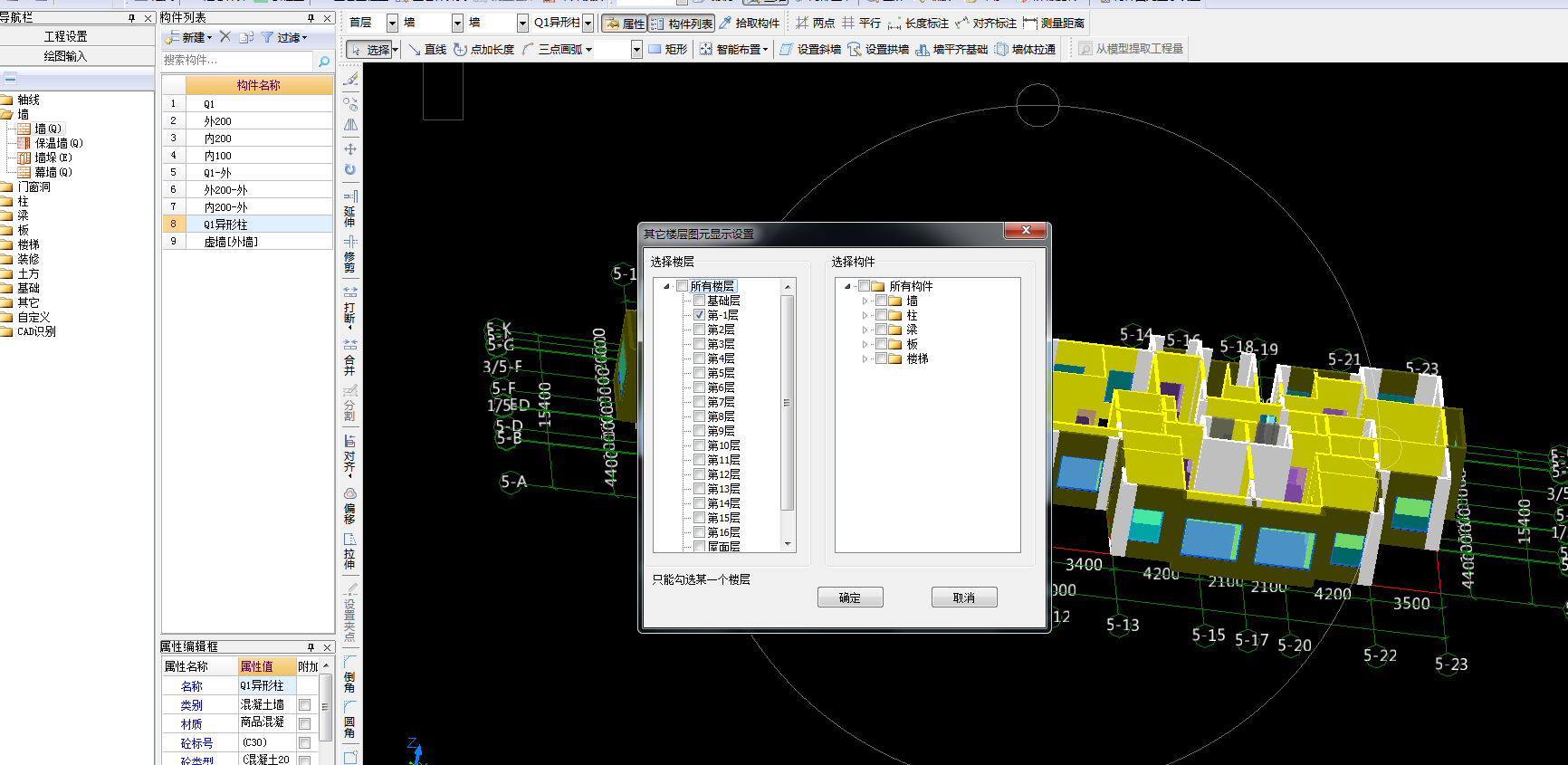Select the 拉伸 (stretch) tool
The image size is (1568, 765).
coord(350,551)
